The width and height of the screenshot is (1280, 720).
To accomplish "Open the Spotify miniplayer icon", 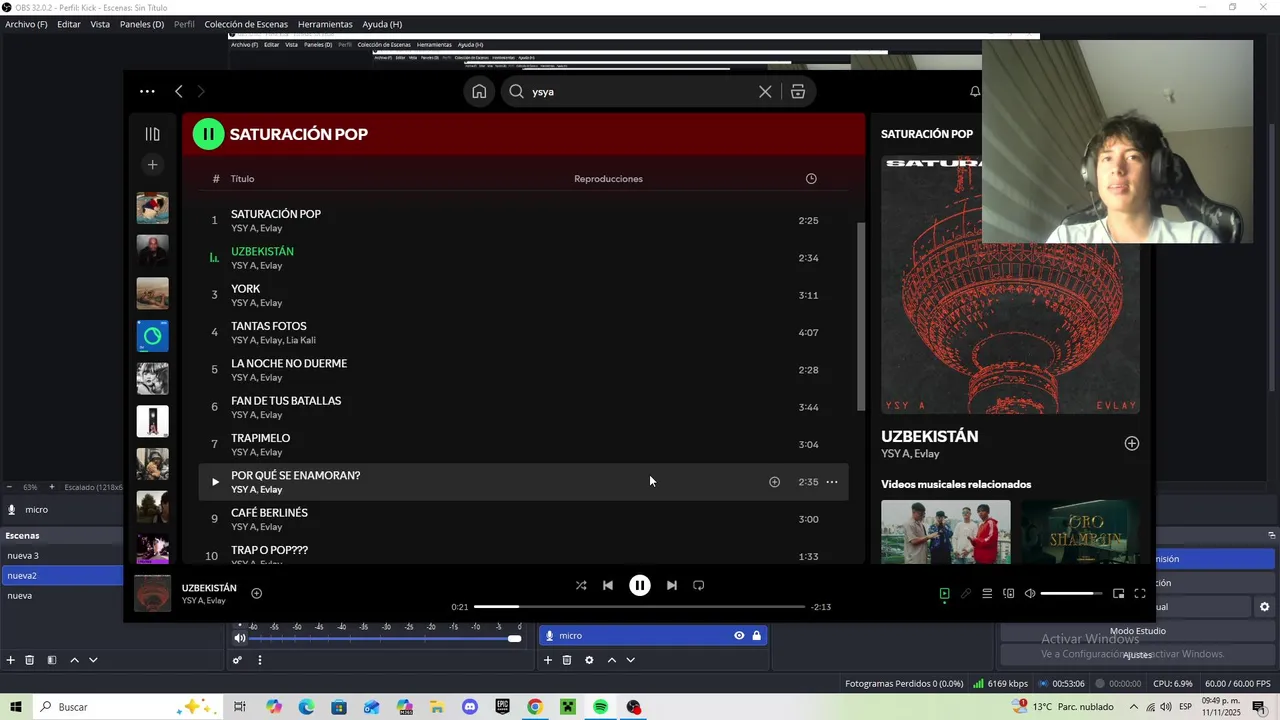I will tap(1118, 593).
